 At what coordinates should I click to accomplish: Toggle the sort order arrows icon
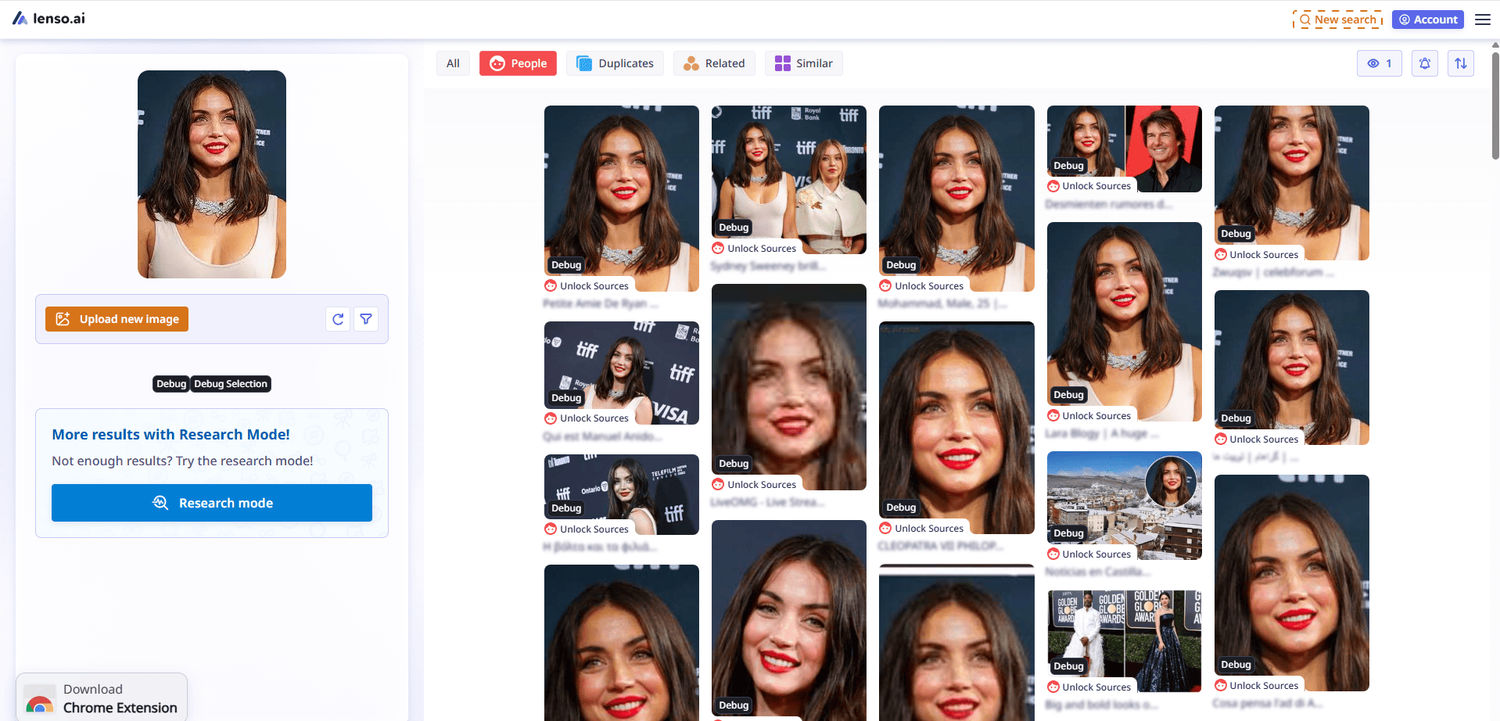(1461, 63)
